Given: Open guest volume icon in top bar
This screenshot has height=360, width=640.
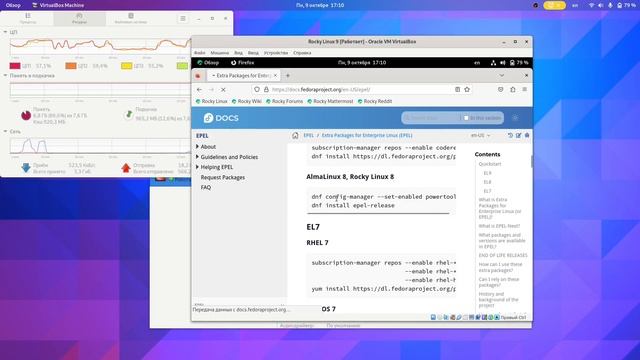Looking at the screenshot, I should pos(502,63).
